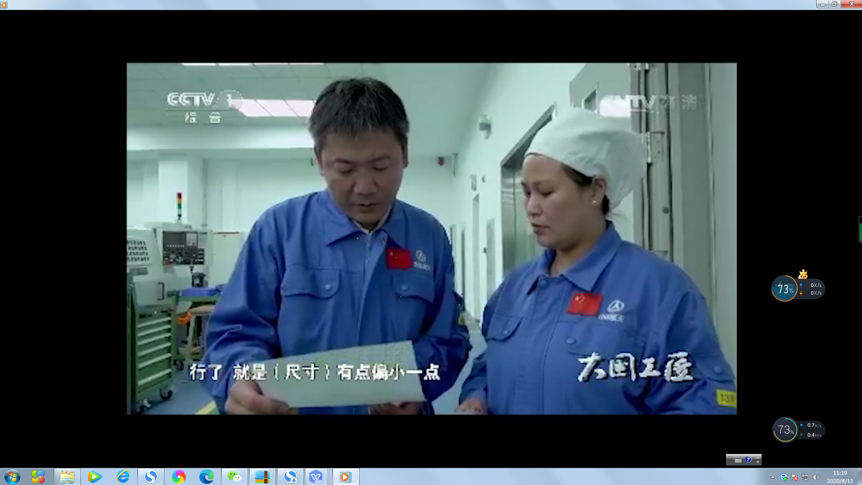Open the 73% memory accelerator ball
The image size is (862, 485).
tap(785, 289)
